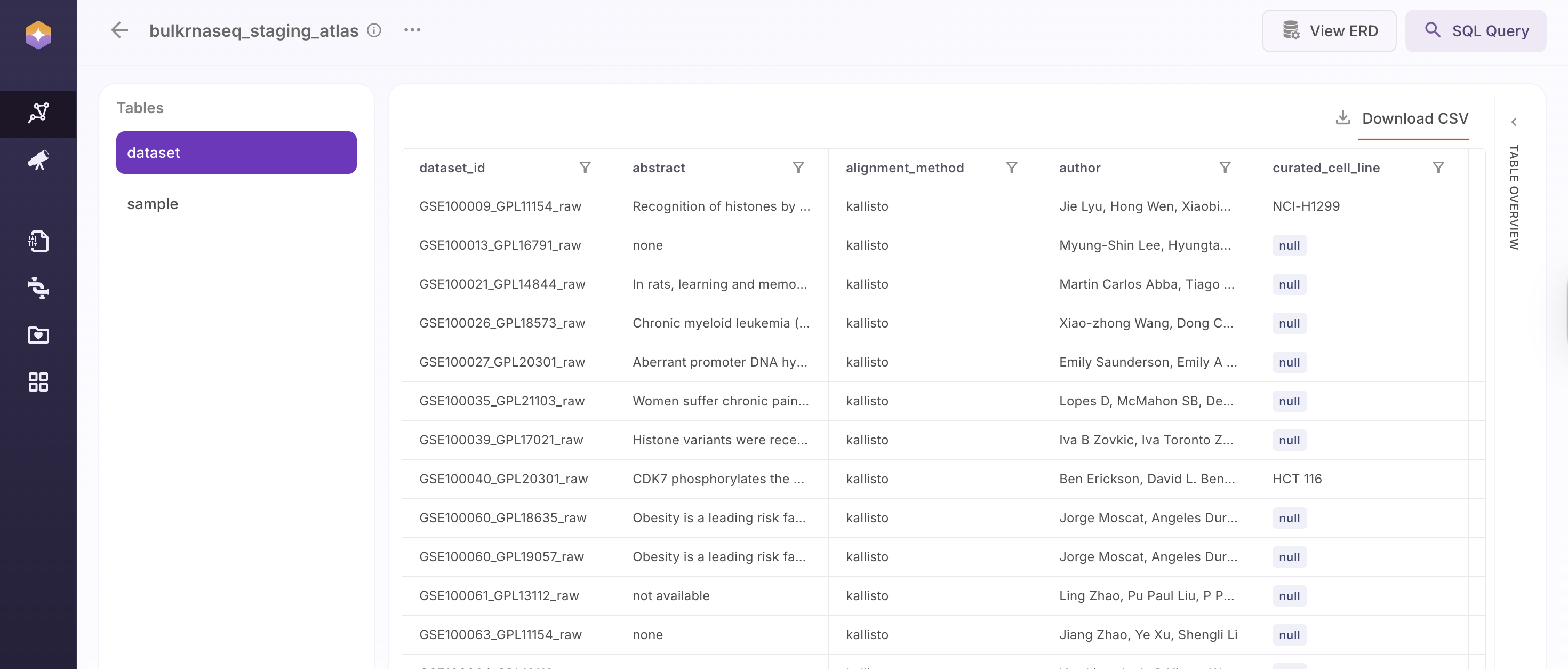Expand the Table Overview panel chevron
Screen dimensions: 1568x669
click(x=1514, y=122)
